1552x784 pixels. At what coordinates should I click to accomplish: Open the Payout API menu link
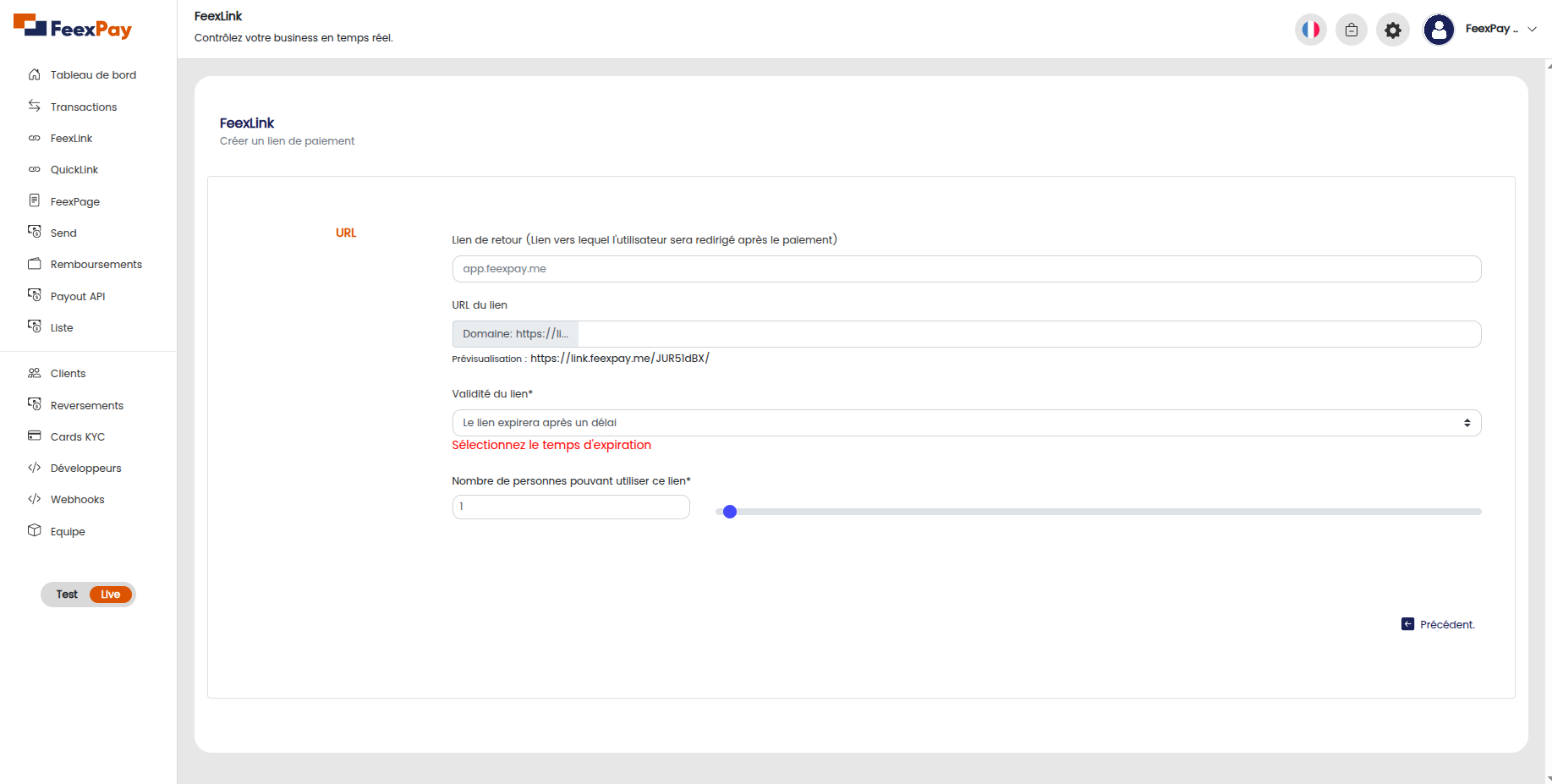coord(78,296)
